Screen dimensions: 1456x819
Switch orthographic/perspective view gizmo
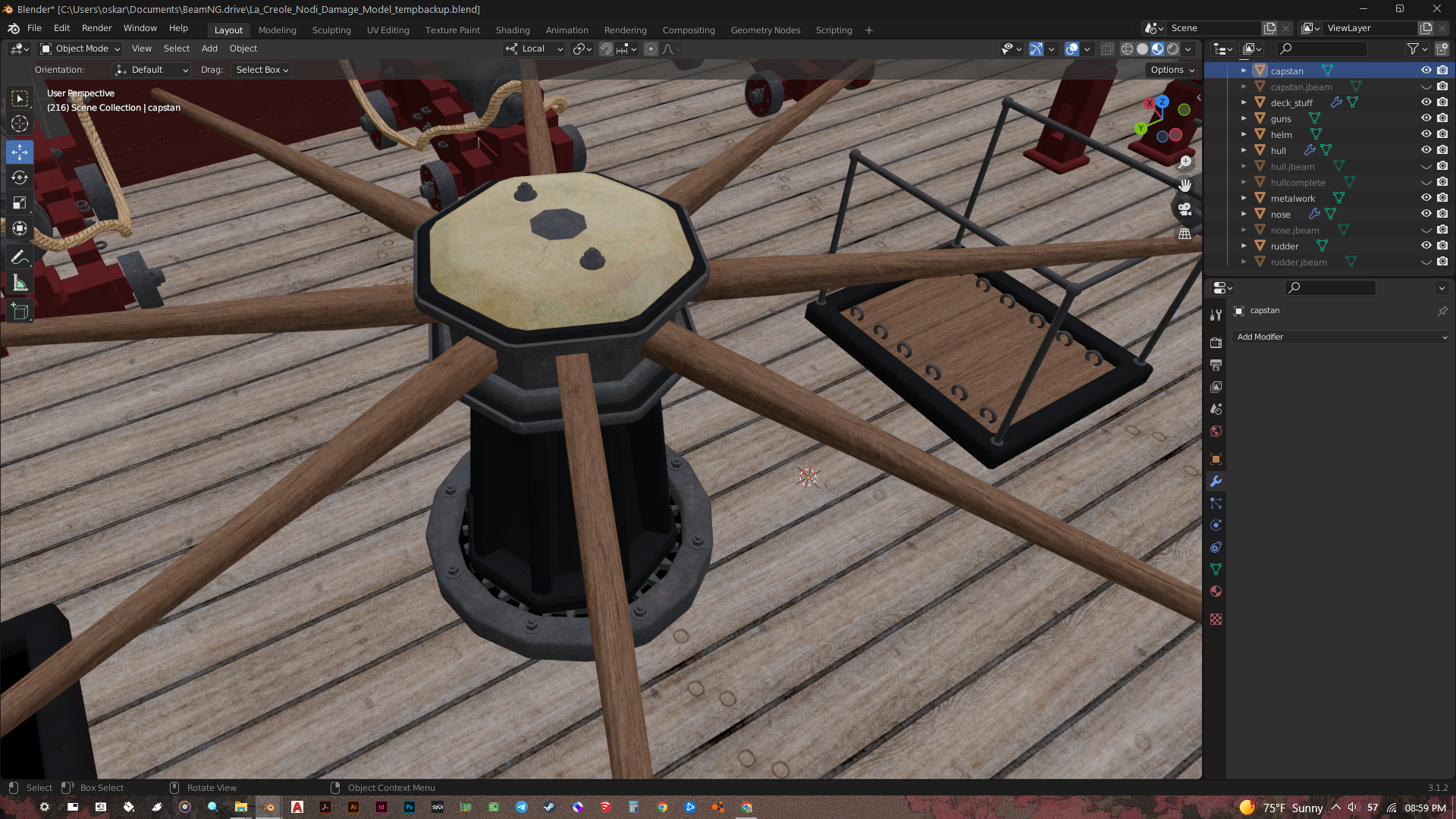coord(1185,234)
